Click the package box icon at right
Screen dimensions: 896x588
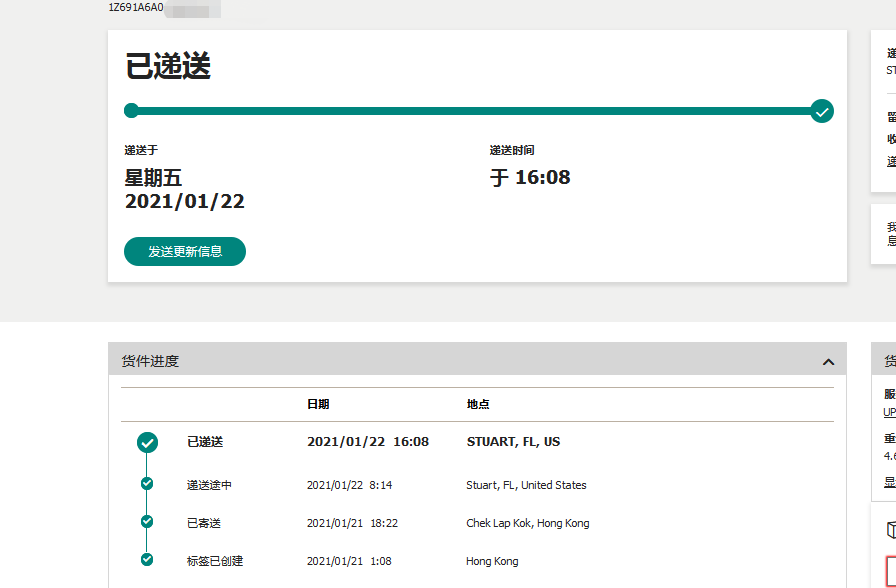pyautogui.click(x=890, y=529)
